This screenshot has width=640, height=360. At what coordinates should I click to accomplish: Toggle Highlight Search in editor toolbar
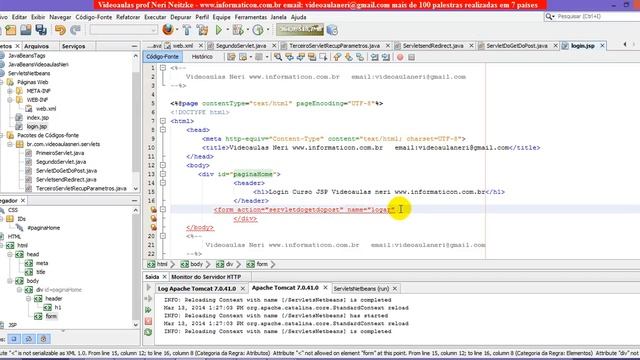312,57
